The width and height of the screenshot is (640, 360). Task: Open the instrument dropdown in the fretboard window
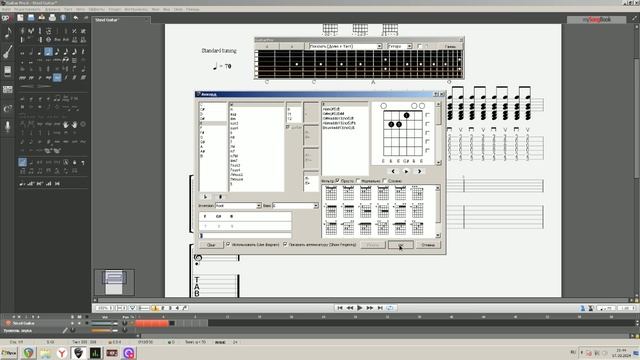400,46
